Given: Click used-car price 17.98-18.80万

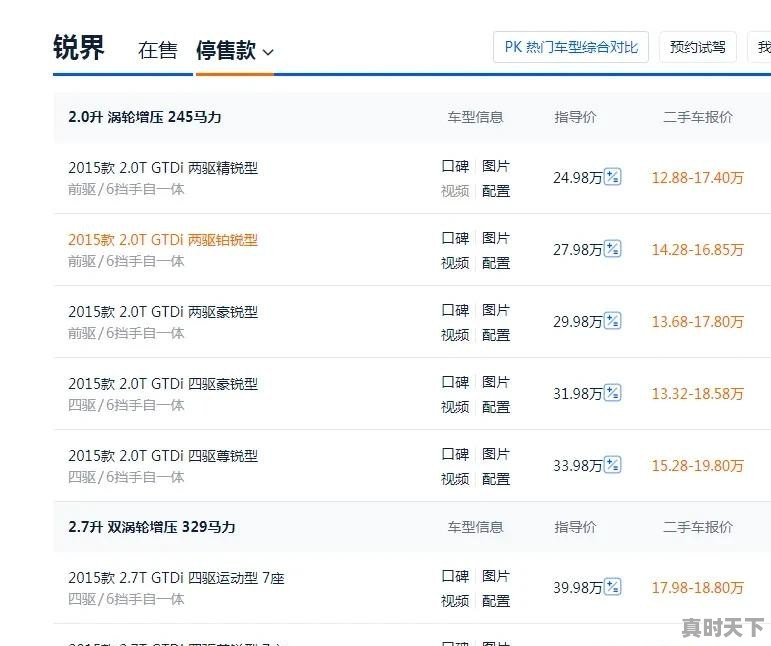Looking at the screenshot, I should [697, 588].
